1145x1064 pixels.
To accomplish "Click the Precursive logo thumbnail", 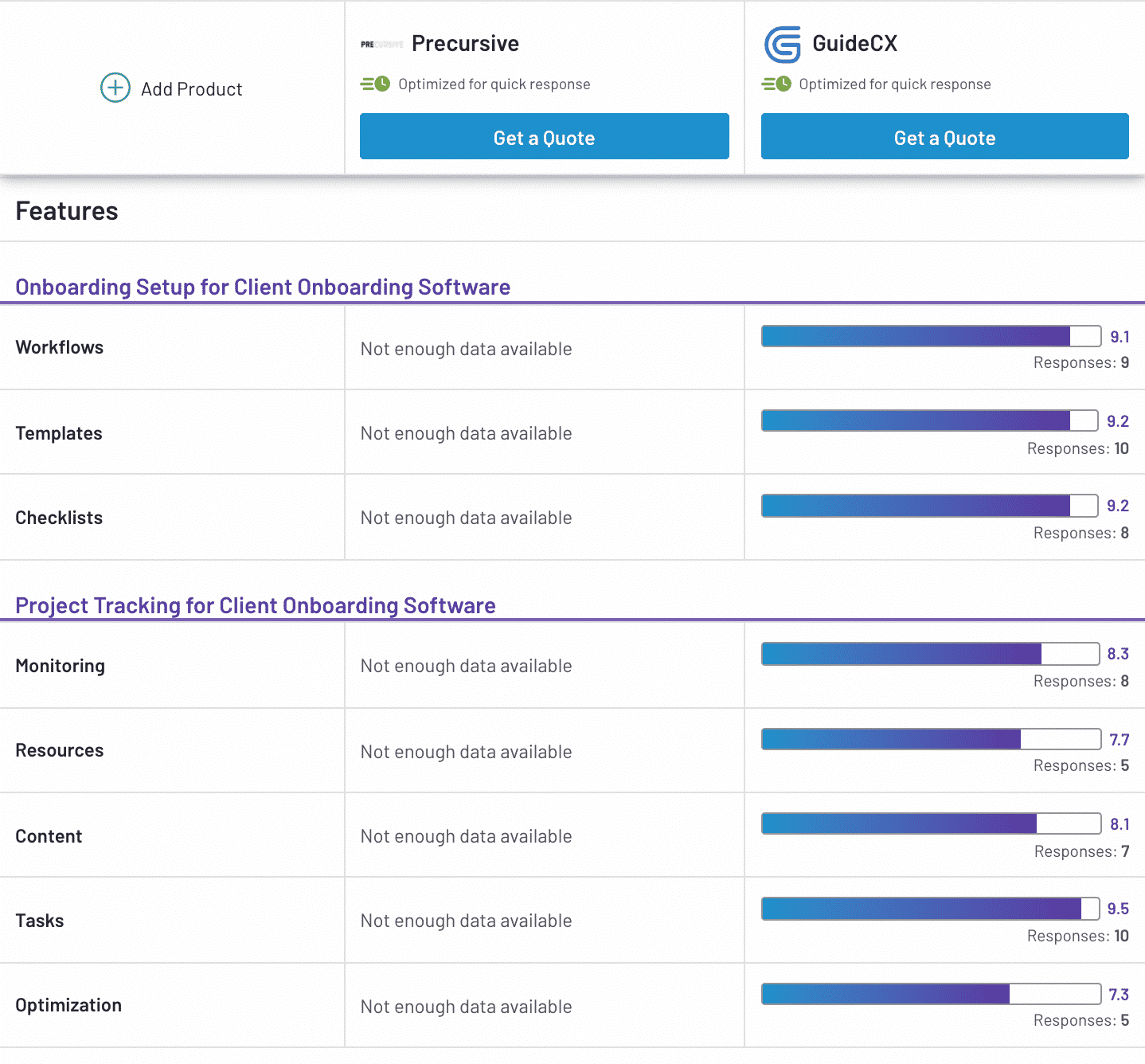I will 382,45.
